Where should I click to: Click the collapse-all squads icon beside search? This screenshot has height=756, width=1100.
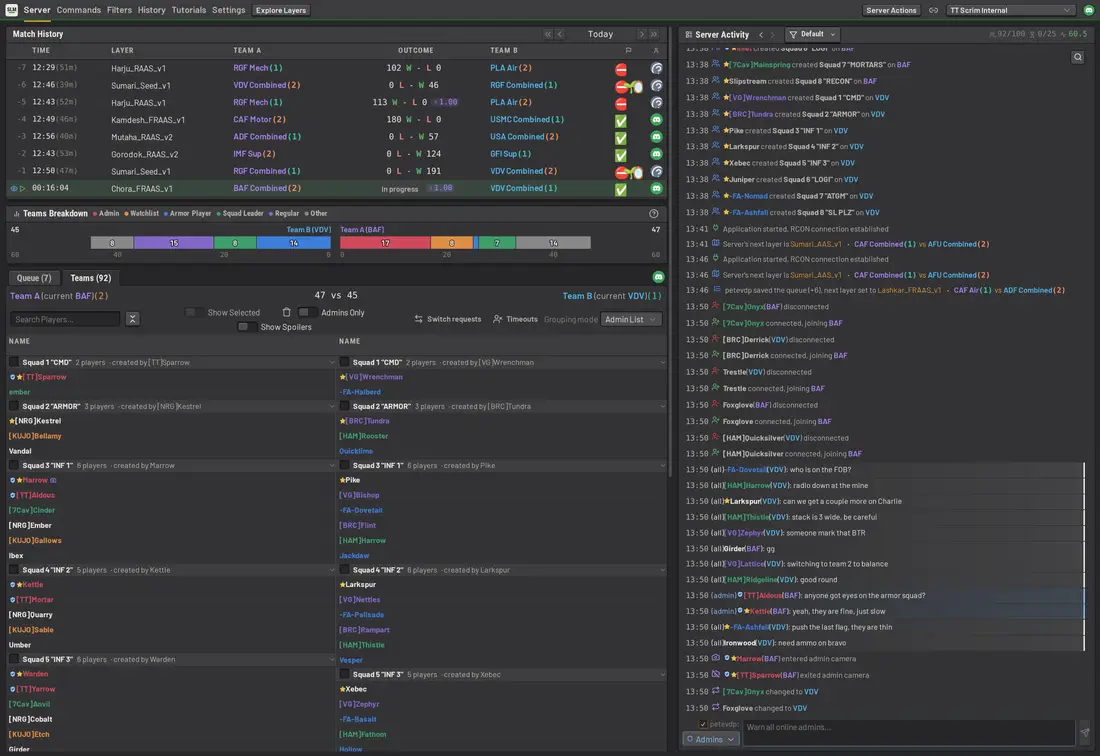[x=132, y=319]
